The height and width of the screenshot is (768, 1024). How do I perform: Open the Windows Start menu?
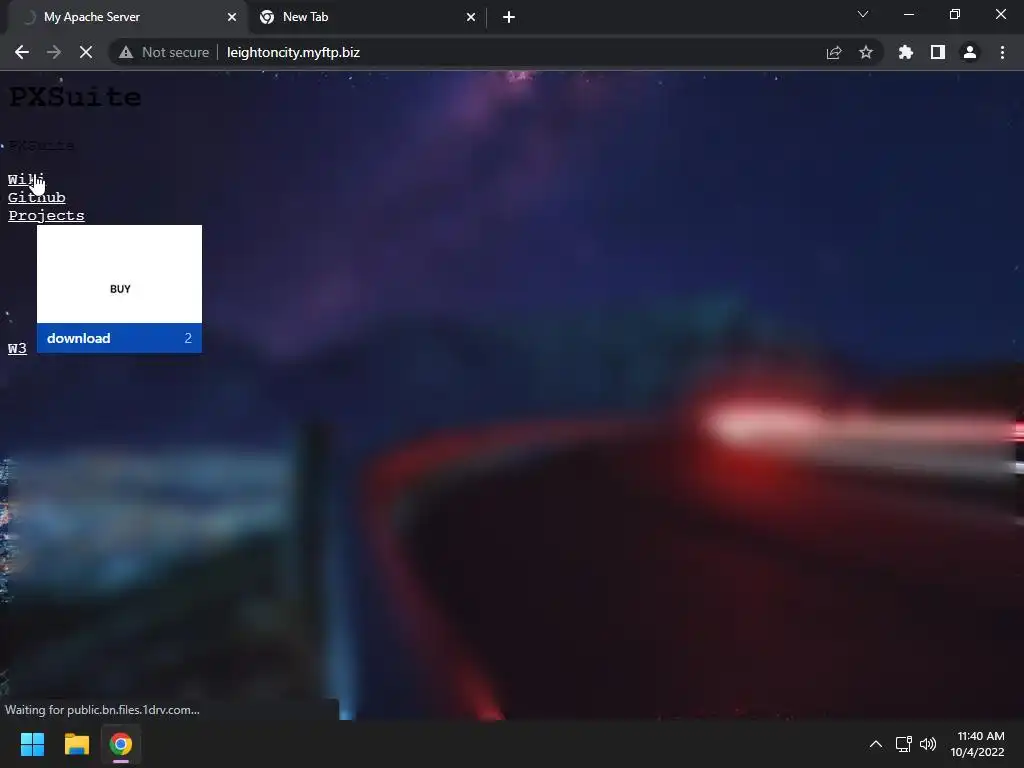[32, 744]
